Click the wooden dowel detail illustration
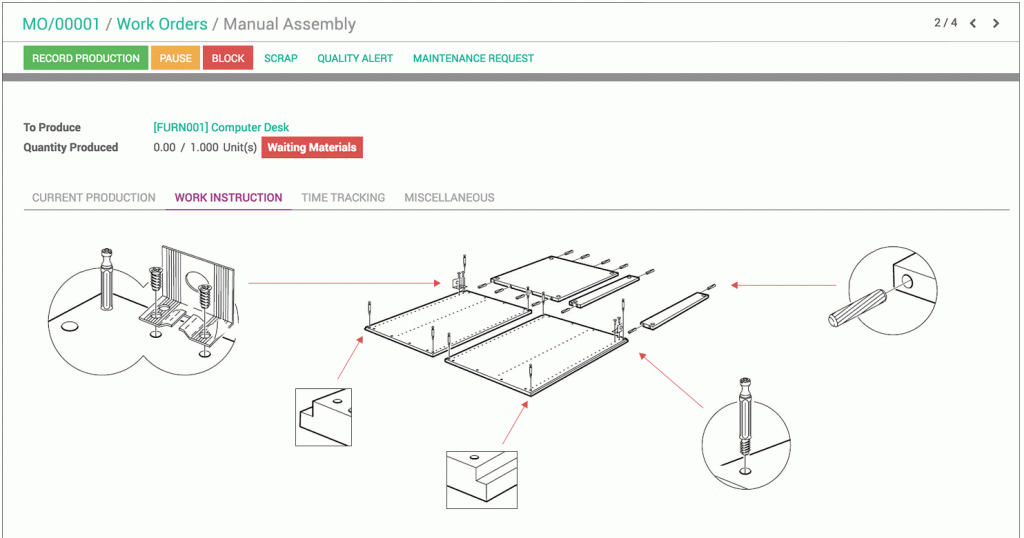 pyautogui.click(x=883, y=291)
